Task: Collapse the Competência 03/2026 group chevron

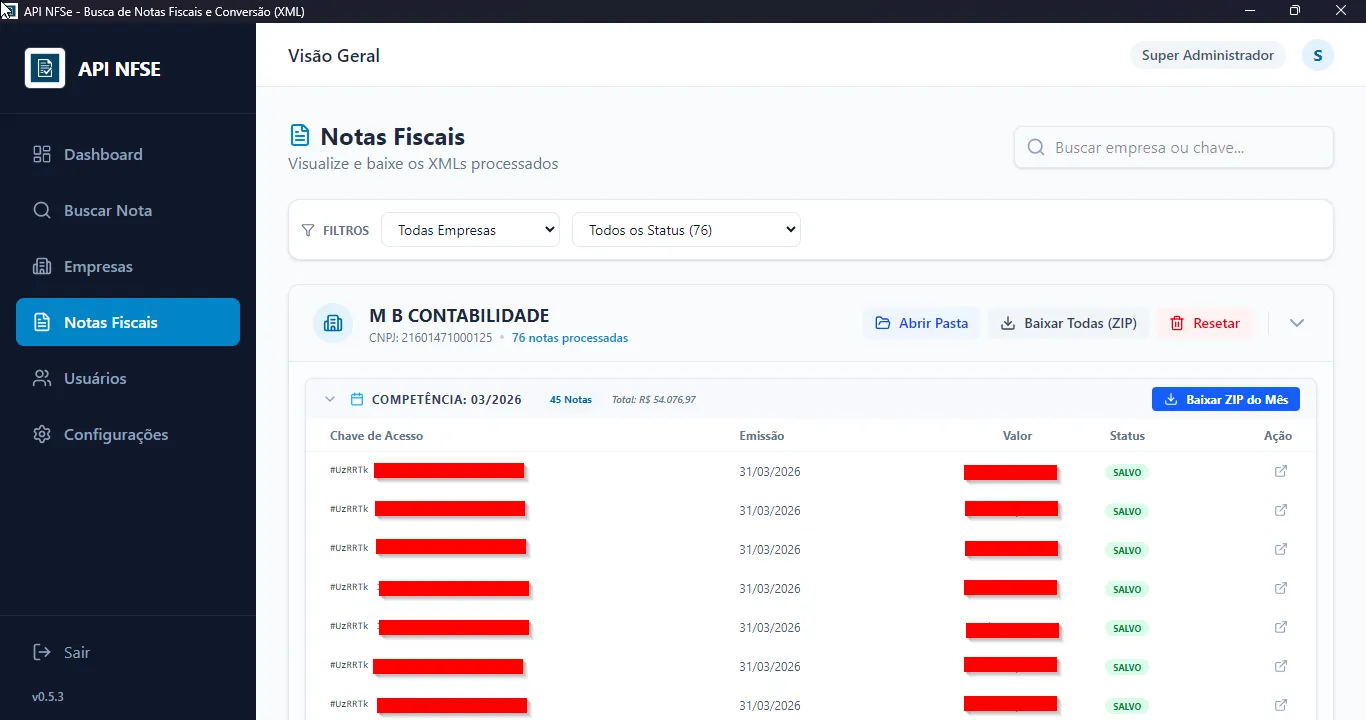Action: pyautogui.click(x=330, y=399)
